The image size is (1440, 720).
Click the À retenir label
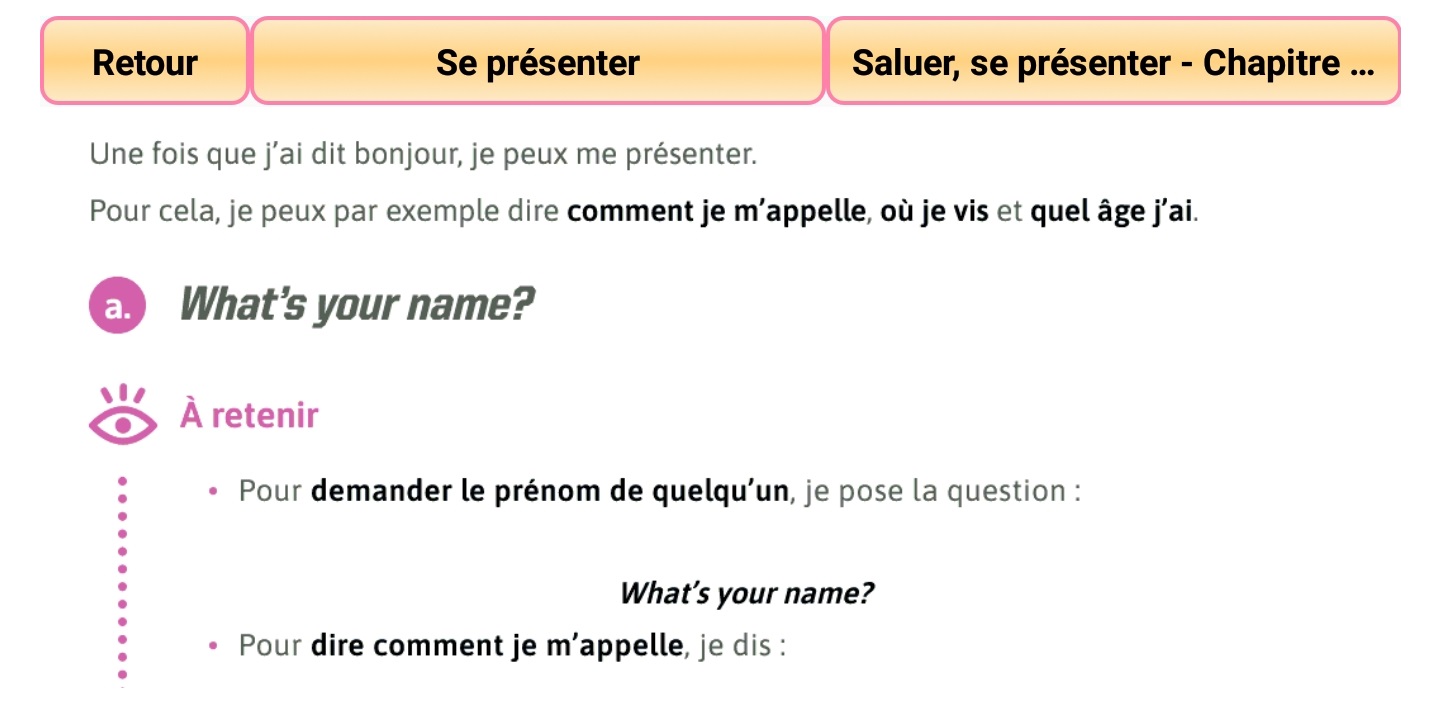(249, 415)
